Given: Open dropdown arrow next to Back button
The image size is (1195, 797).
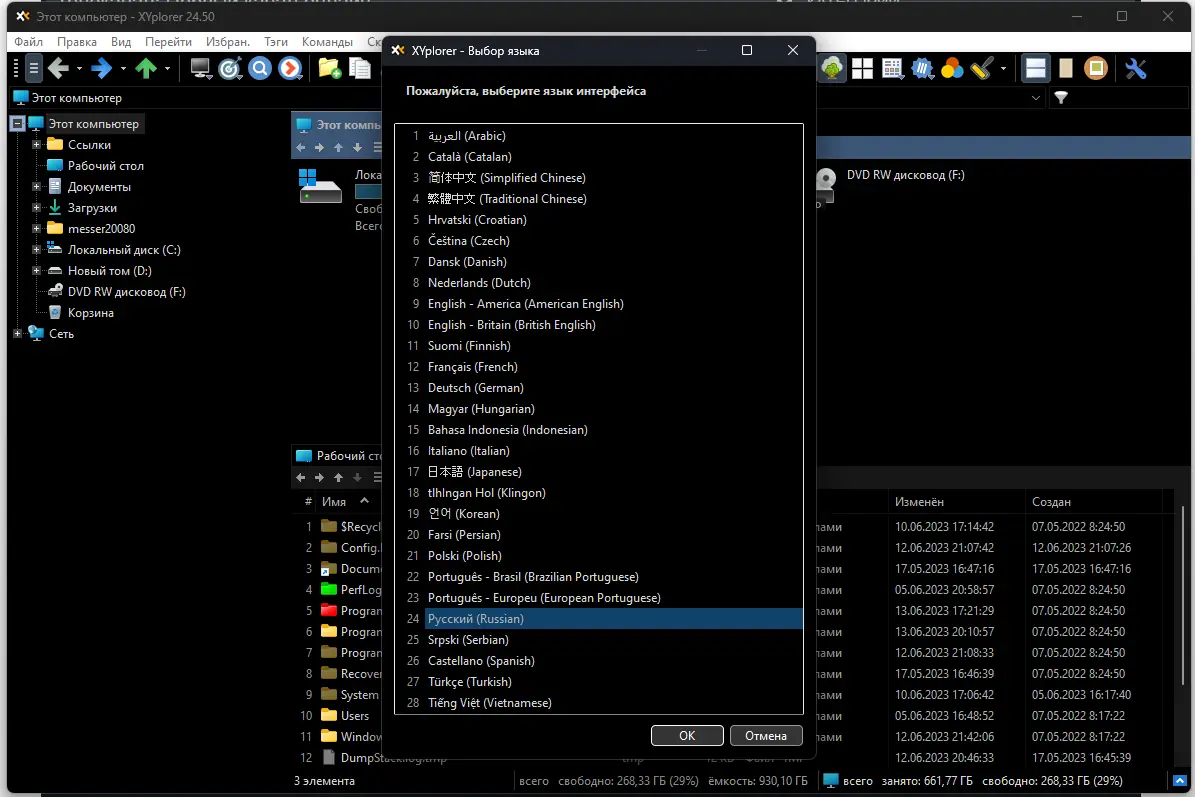Looking at the screenshot, I should (79, 69).
